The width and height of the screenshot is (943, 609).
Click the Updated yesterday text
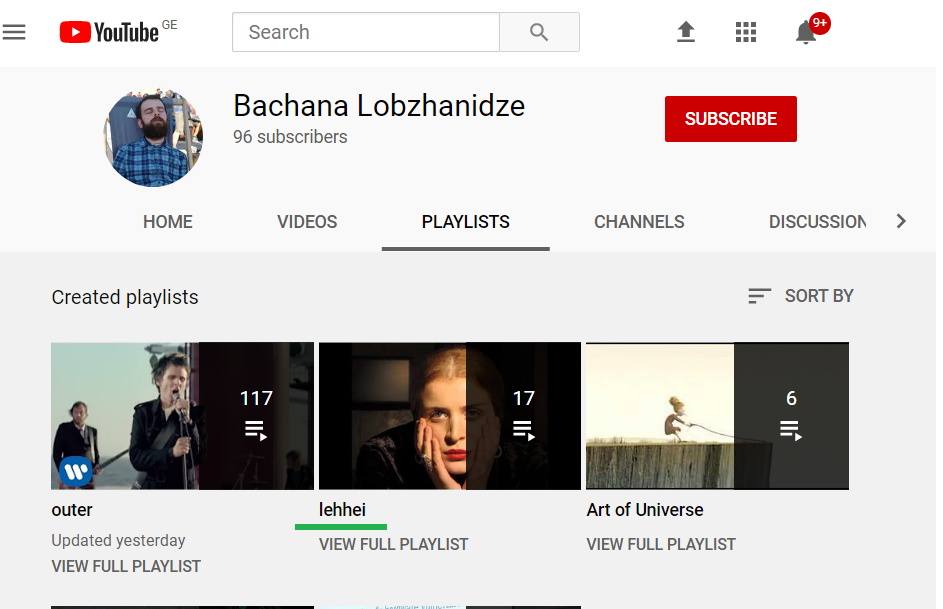pyautogui.click(x=118, y=540)
